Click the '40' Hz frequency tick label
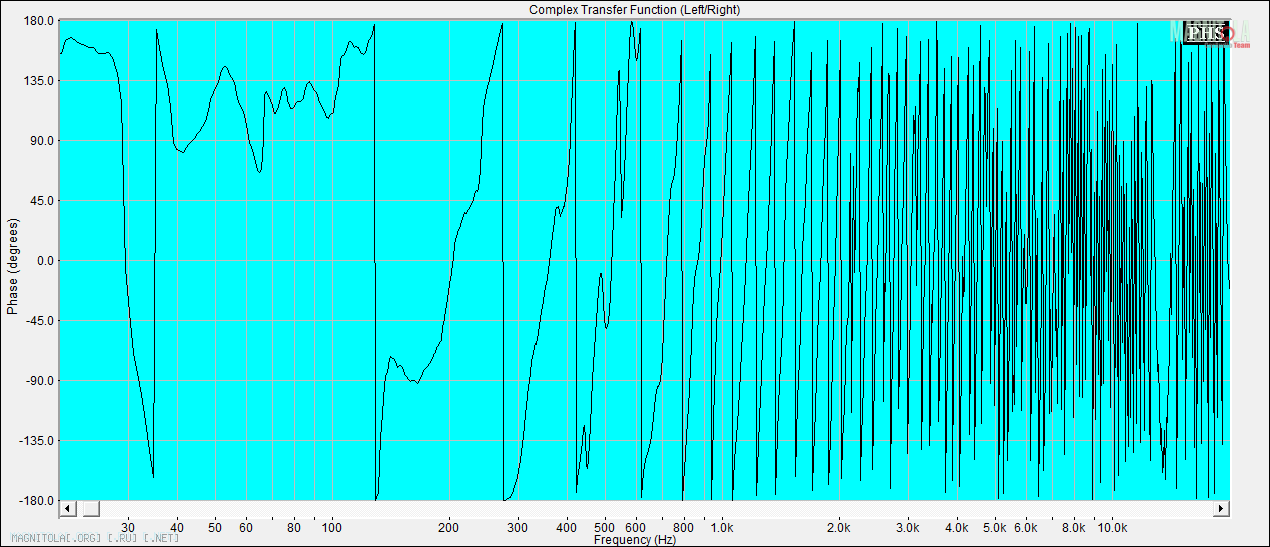The image size is (1270, 547). click(x=177, y=527)
